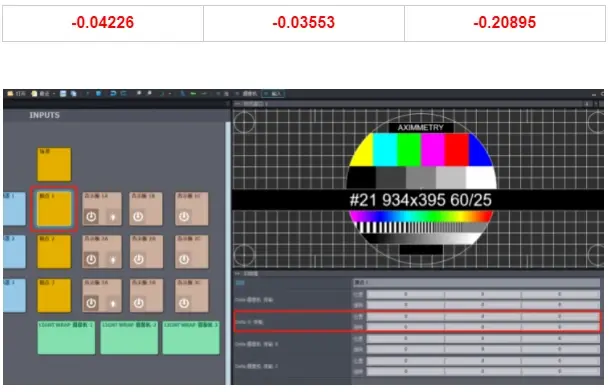Viewport: 610px width, 392px height.
Task: Toggle power on monitor 1A panel
Action: 91,217
